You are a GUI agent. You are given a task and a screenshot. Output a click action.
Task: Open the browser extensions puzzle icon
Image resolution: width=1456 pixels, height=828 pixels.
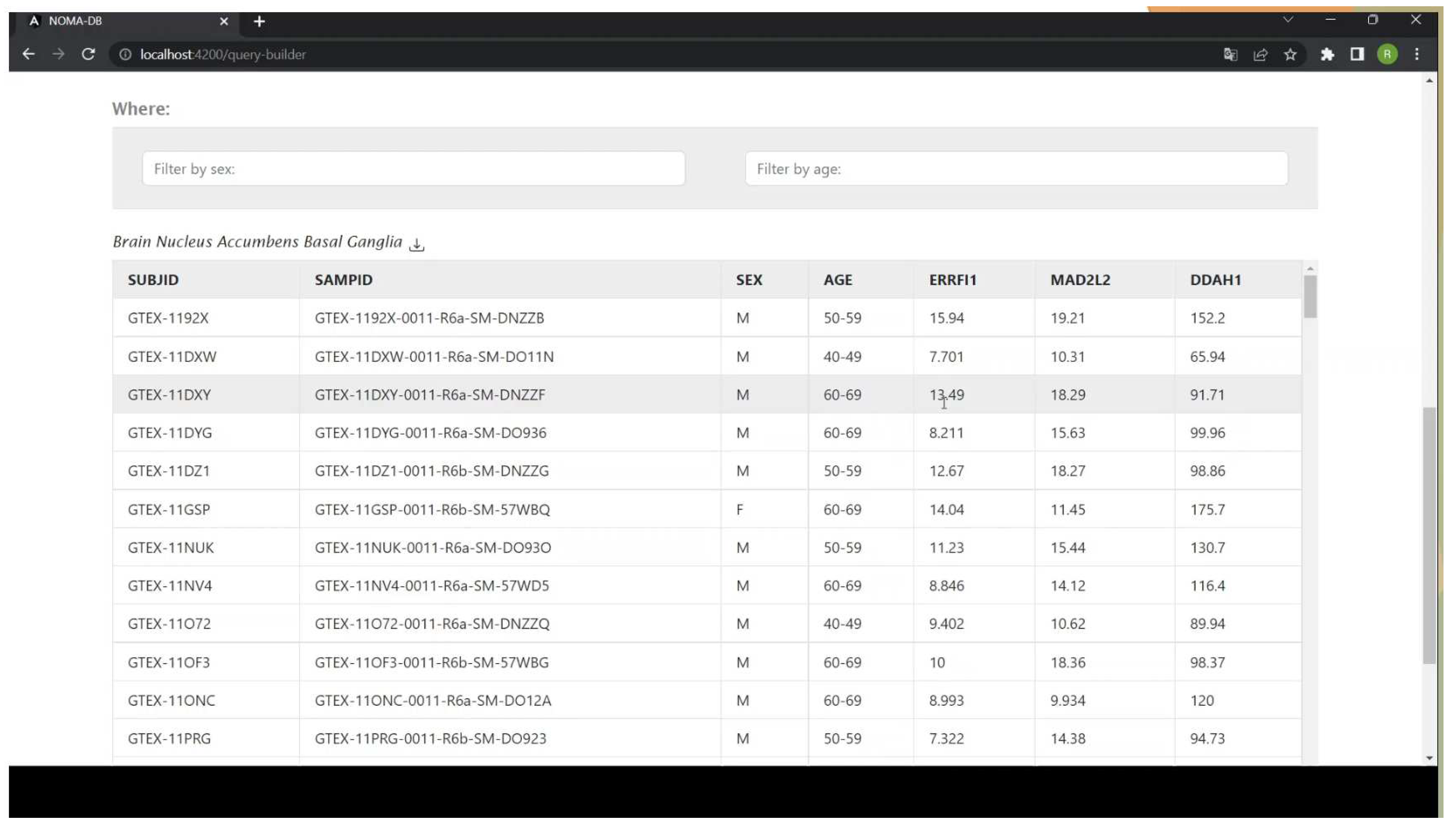click(x=1327, y=55)
